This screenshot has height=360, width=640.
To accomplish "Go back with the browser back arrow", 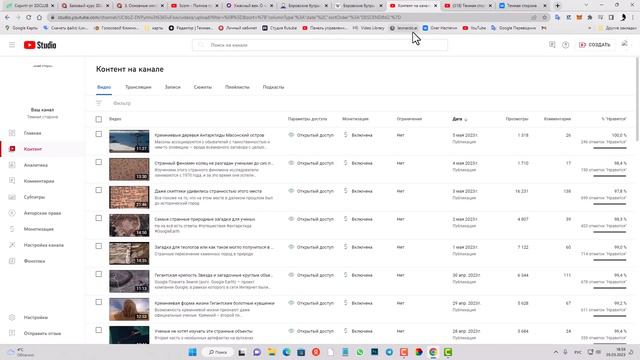I will [x=7, y=18].
